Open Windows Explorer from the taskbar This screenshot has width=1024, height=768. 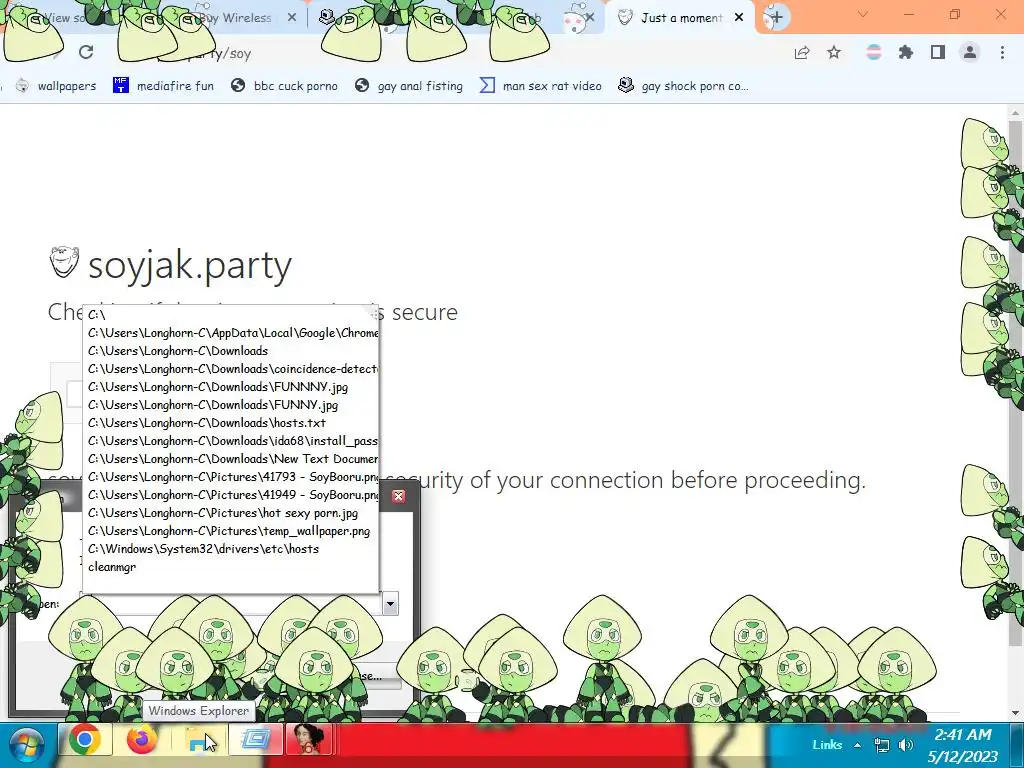pos(199,741)
